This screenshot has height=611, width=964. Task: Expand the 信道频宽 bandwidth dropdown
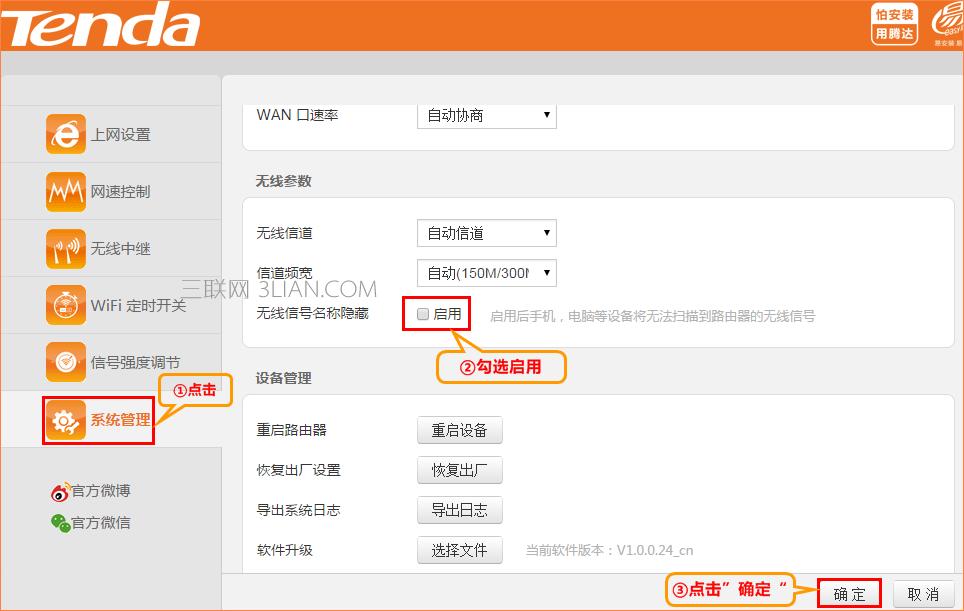point(486,272)
